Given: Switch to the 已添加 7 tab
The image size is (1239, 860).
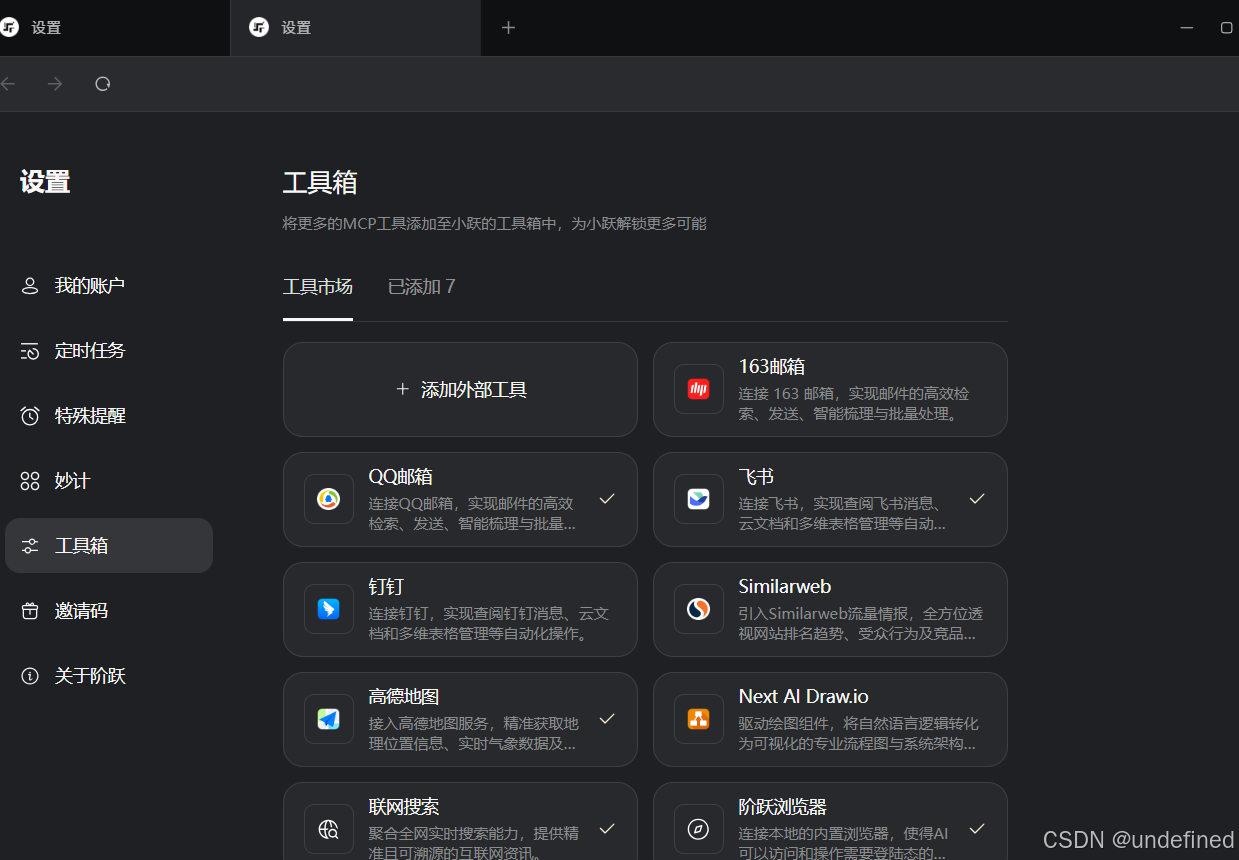Looking at the screenshot, I should tap(421, 287).
